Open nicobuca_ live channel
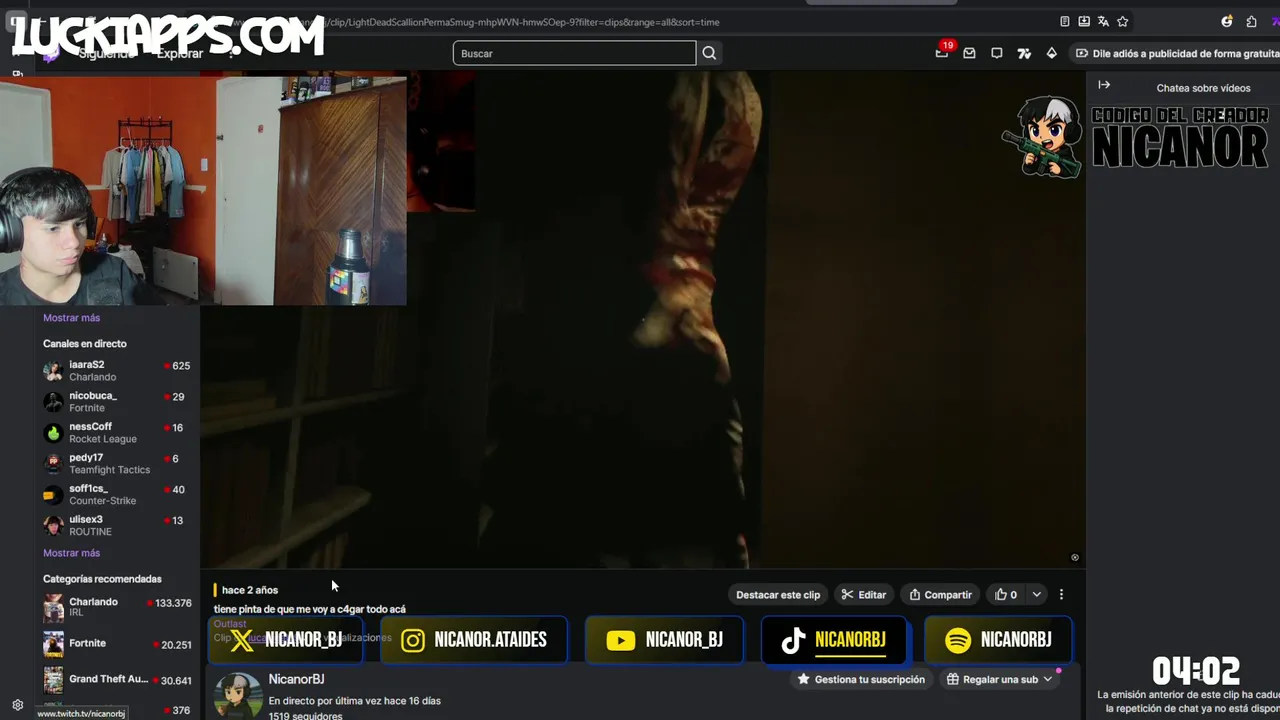 [x=116, y=402]
